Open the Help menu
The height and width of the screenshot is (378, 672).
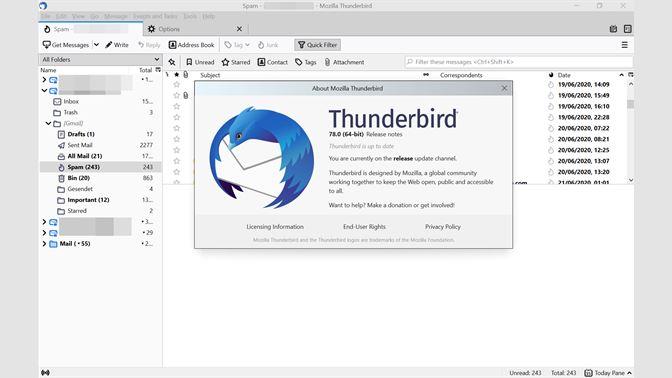tap(208, 16)
